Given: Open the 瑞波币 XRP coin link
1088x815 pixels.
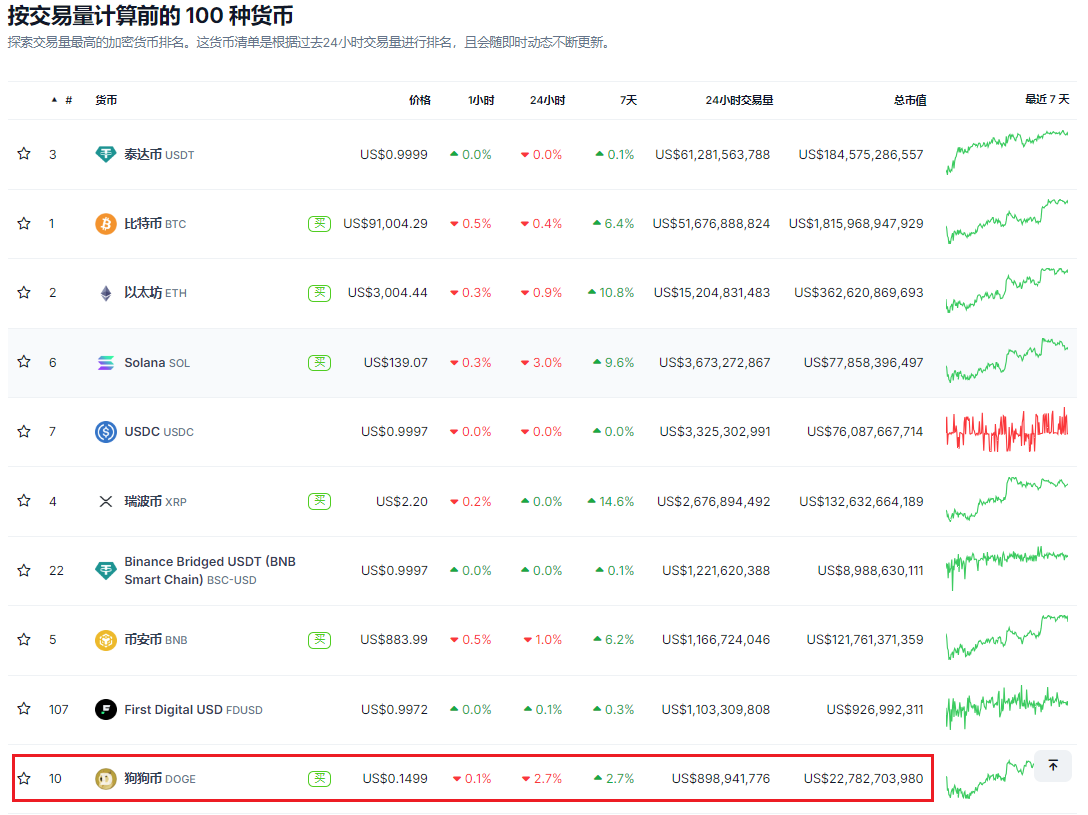Looking at the screenshot, I should (x=155, y=501).
